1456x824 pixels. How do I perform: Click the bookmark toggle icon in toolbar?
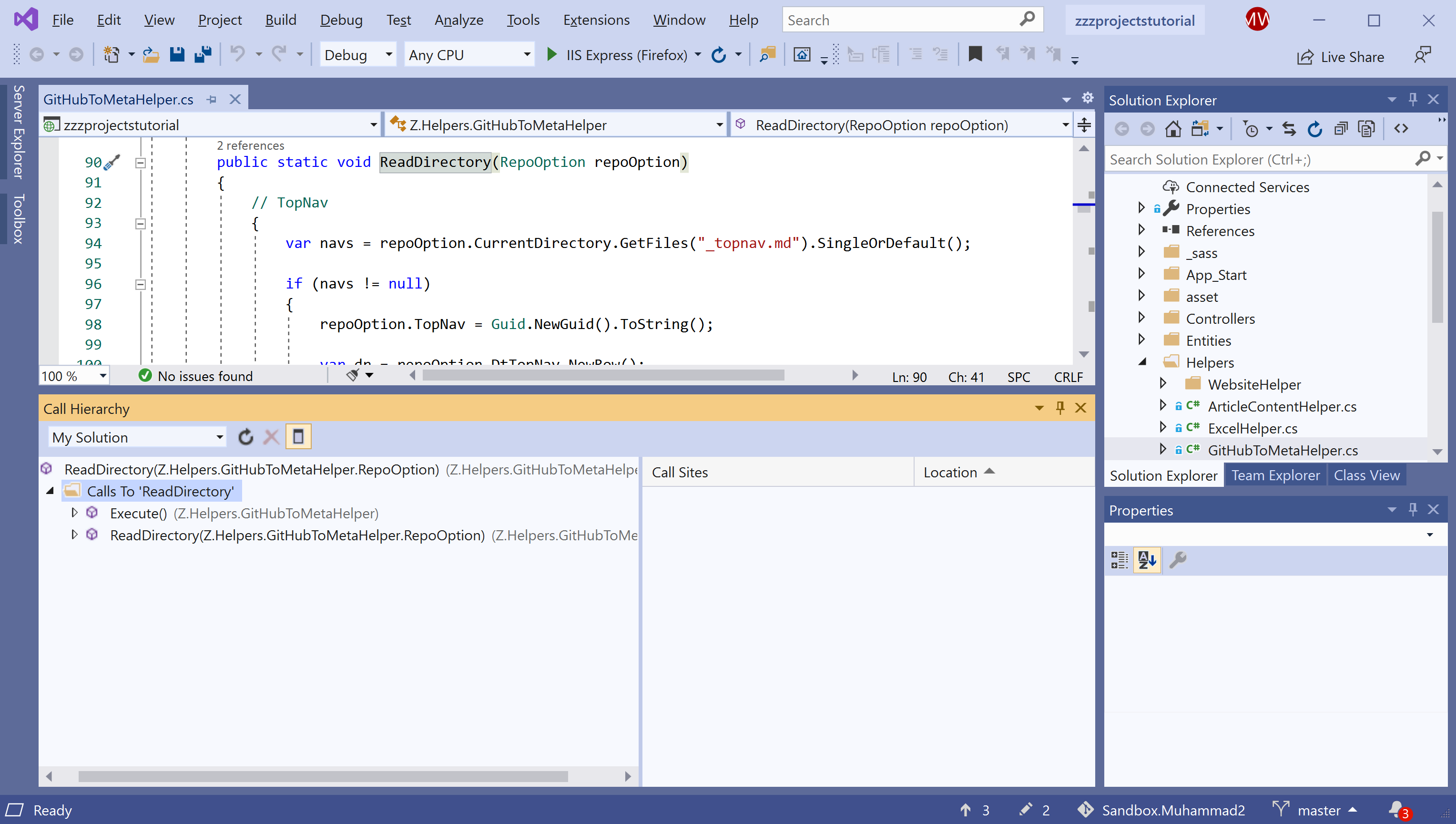[975, 55]
